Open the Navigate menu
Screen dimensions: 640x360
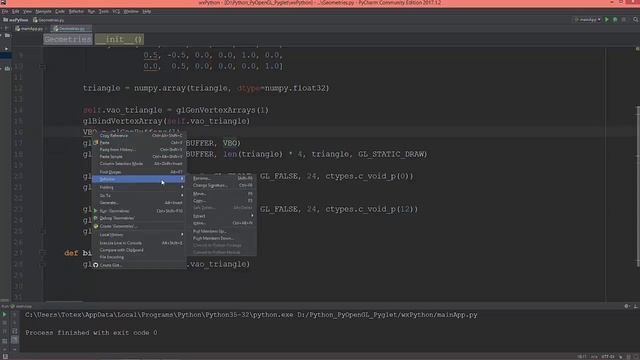[43, 11]
